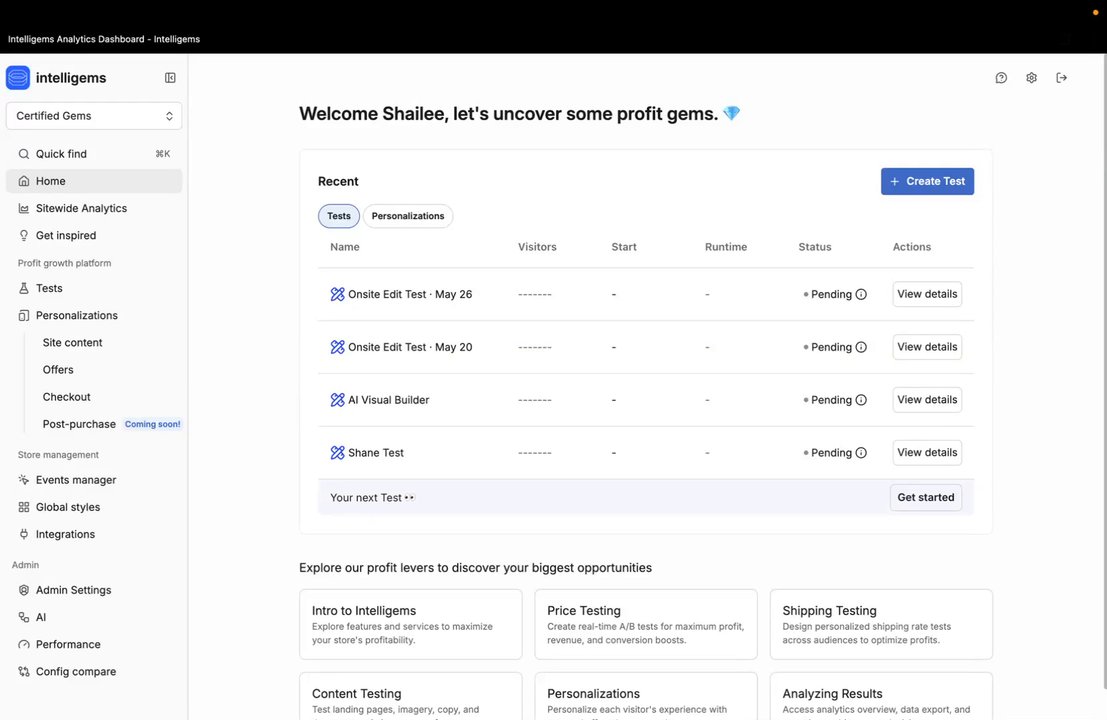
Task: Click the page vertical scrollbar
Action: (x=1104, y=371)
